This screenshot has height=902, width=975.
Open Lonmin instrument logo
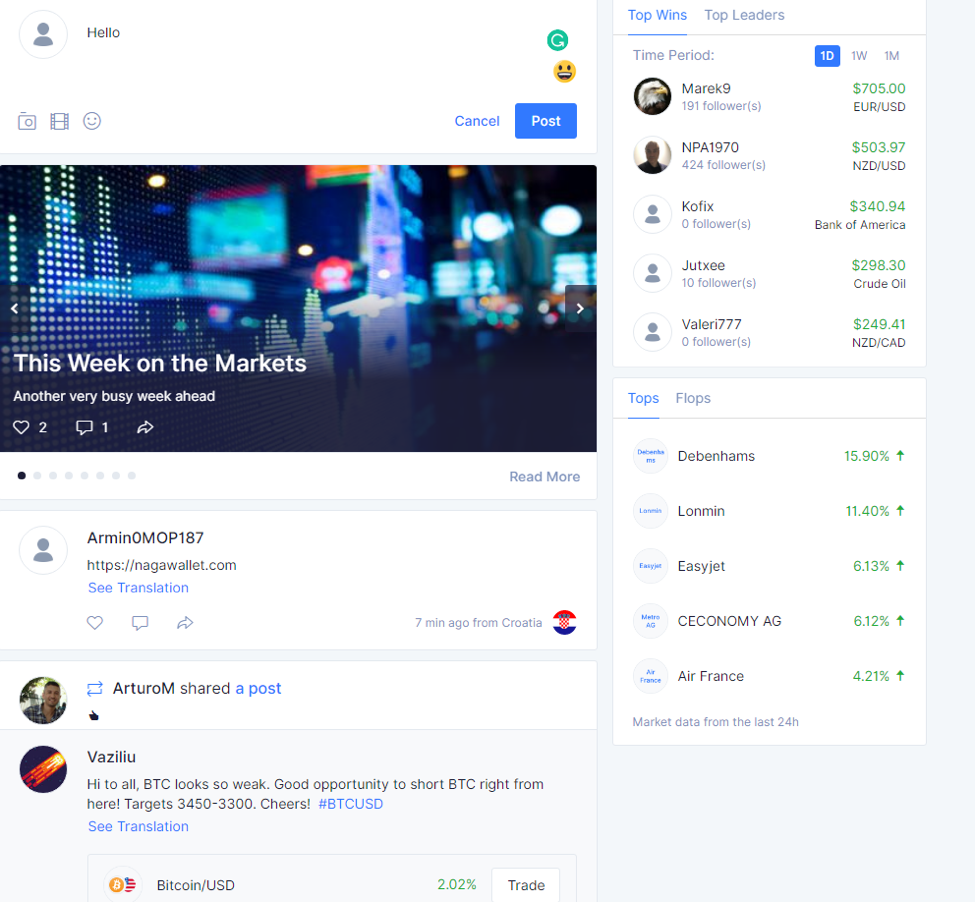pyautogui.click(x=650, y=511)
